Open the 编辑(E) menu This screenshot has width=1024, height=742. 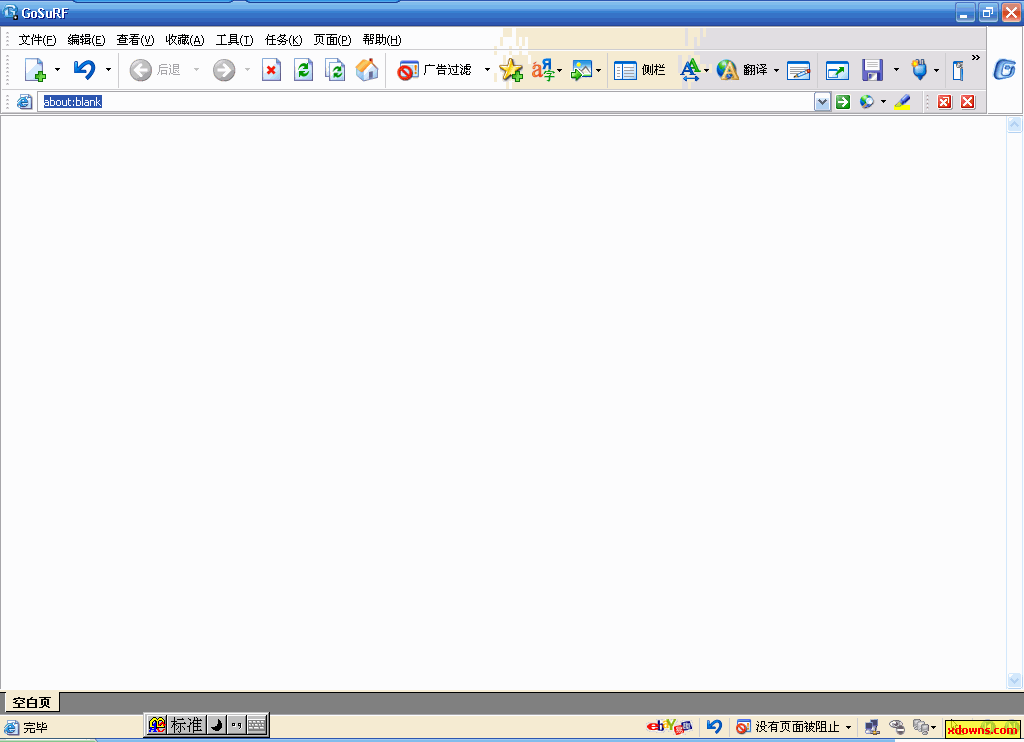(x=86, y=40)
